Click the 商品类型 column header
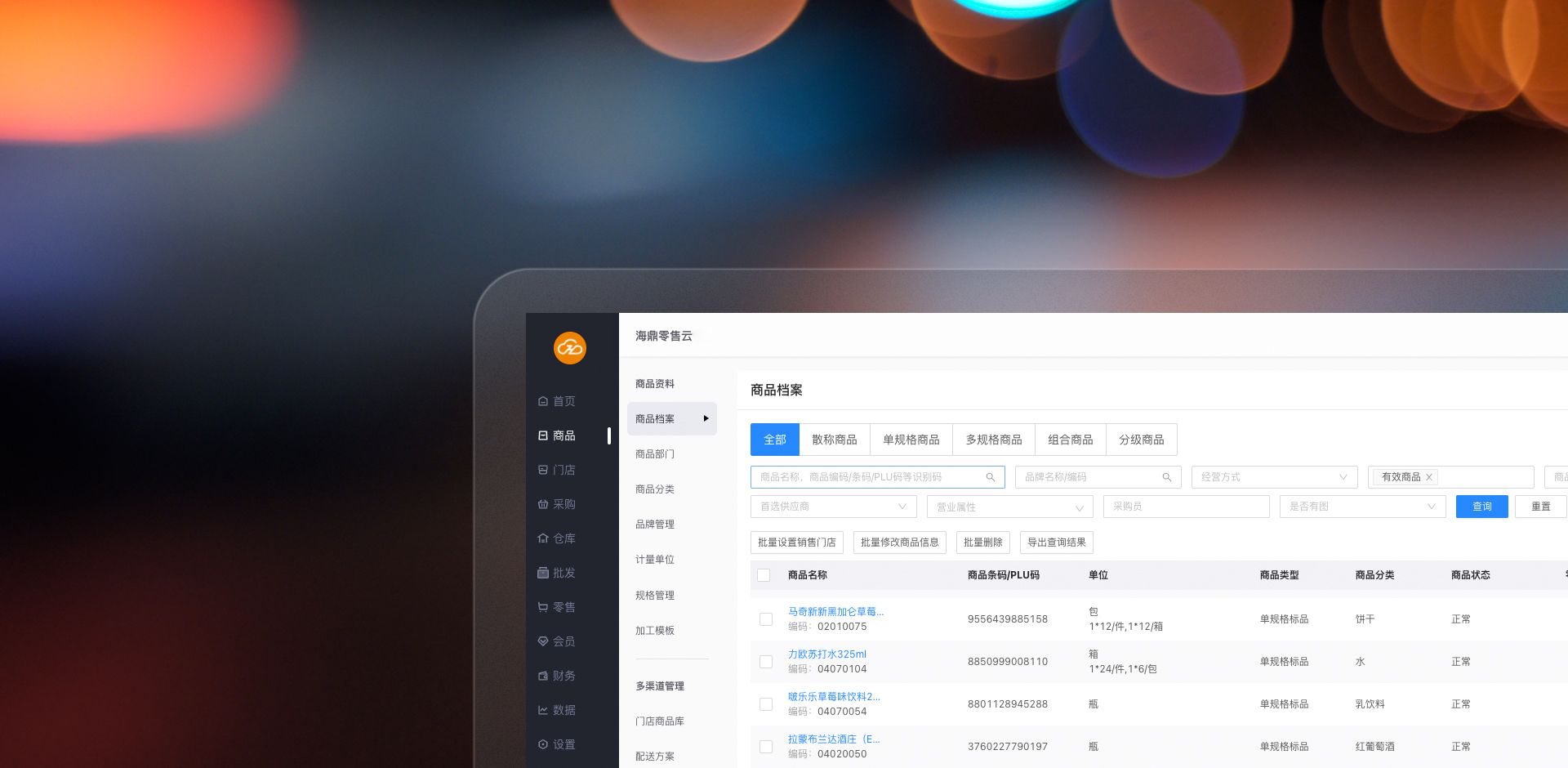 pos(1280,575)
